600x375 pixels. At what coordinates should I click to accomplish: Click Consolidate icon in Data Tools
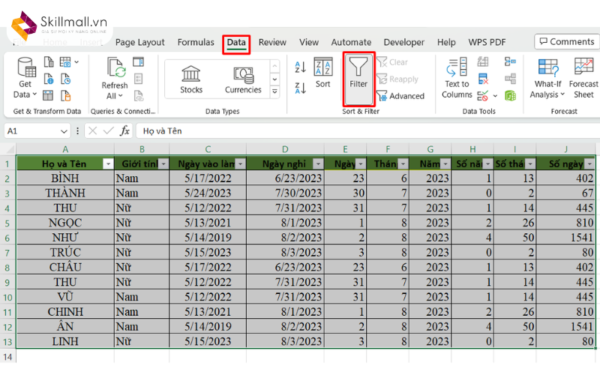[x=510, y=62]
